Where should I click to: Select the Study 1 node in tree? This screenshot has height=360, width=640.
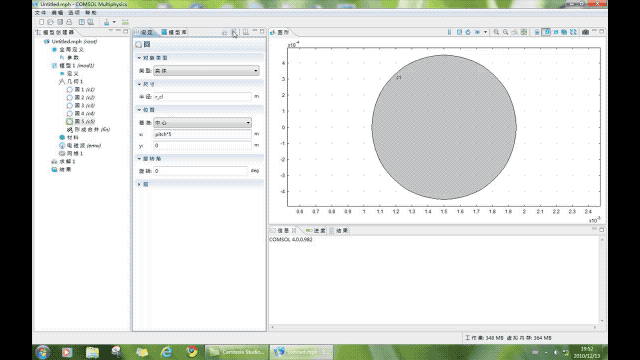63,162
